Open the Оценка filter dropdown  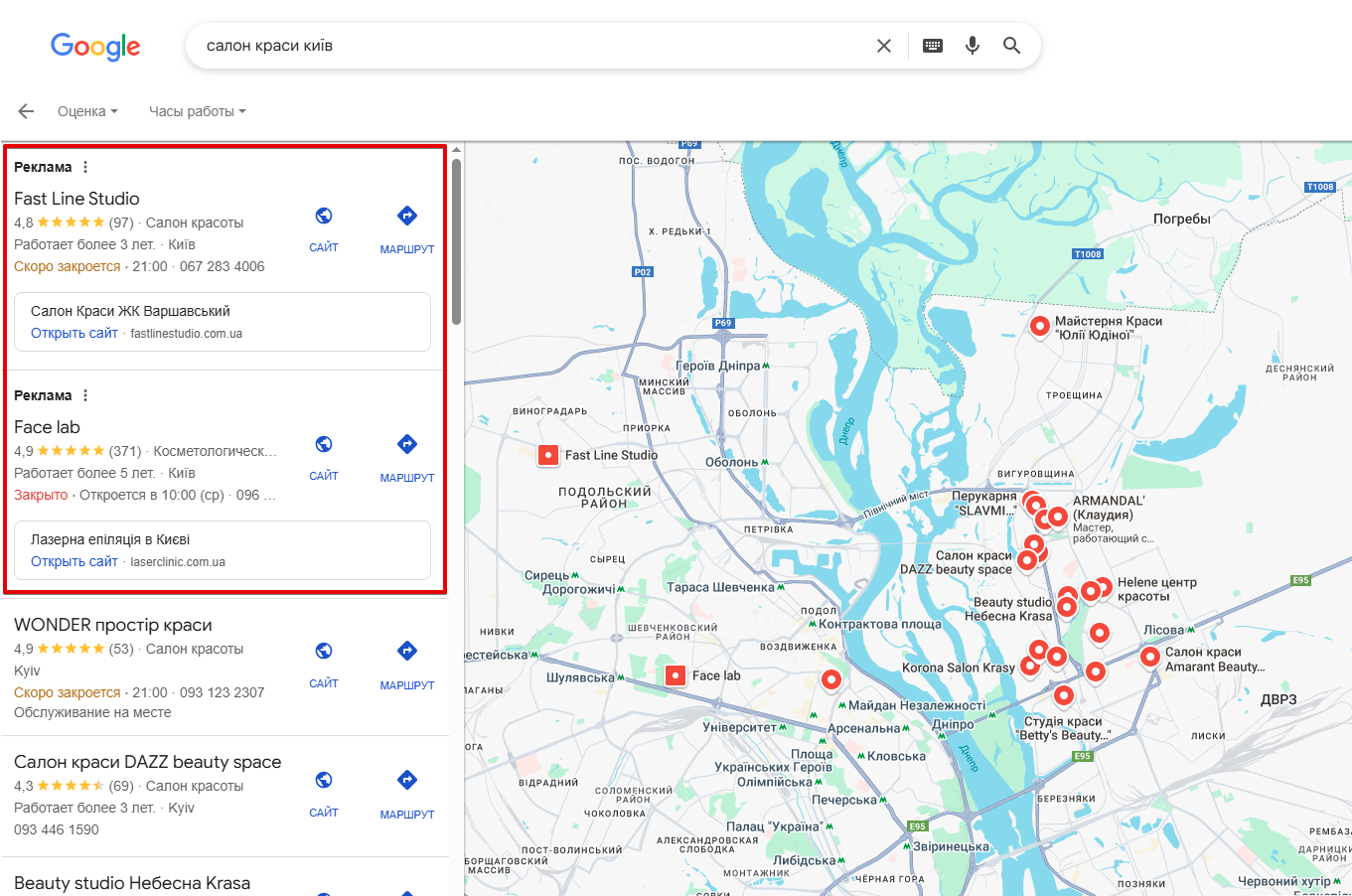point(87,110)
